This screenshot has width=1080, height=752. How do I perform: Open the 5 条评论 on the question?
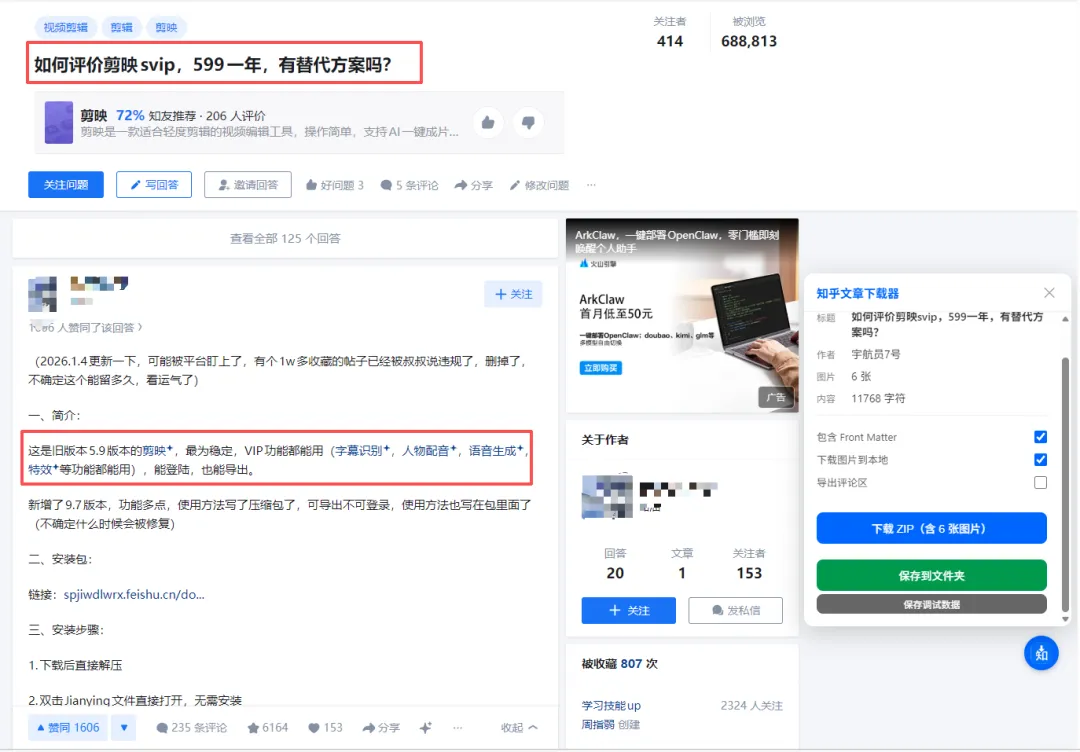pyautogui.click(x=409, y=185)
